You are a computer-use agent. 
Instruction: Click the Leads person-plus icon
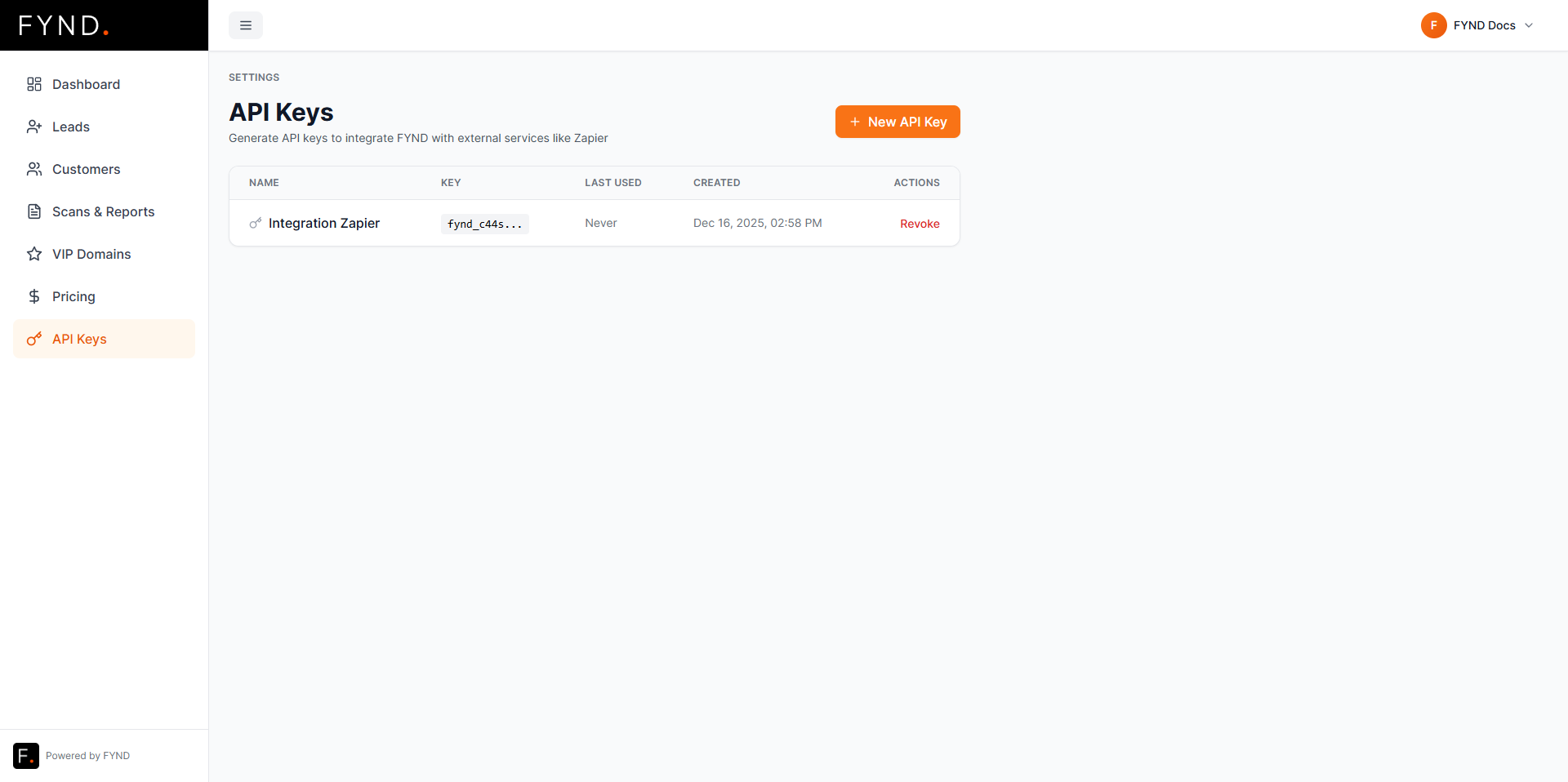(x=34, y=127)
